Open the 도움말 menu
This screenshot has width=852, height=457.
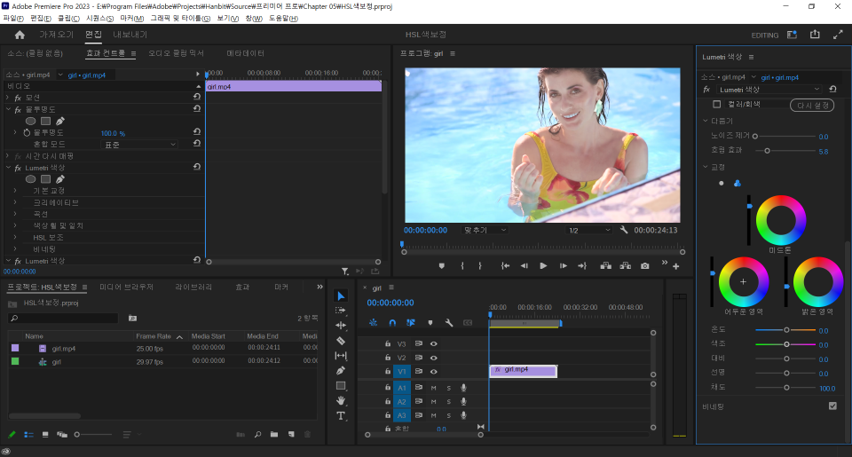283,18
